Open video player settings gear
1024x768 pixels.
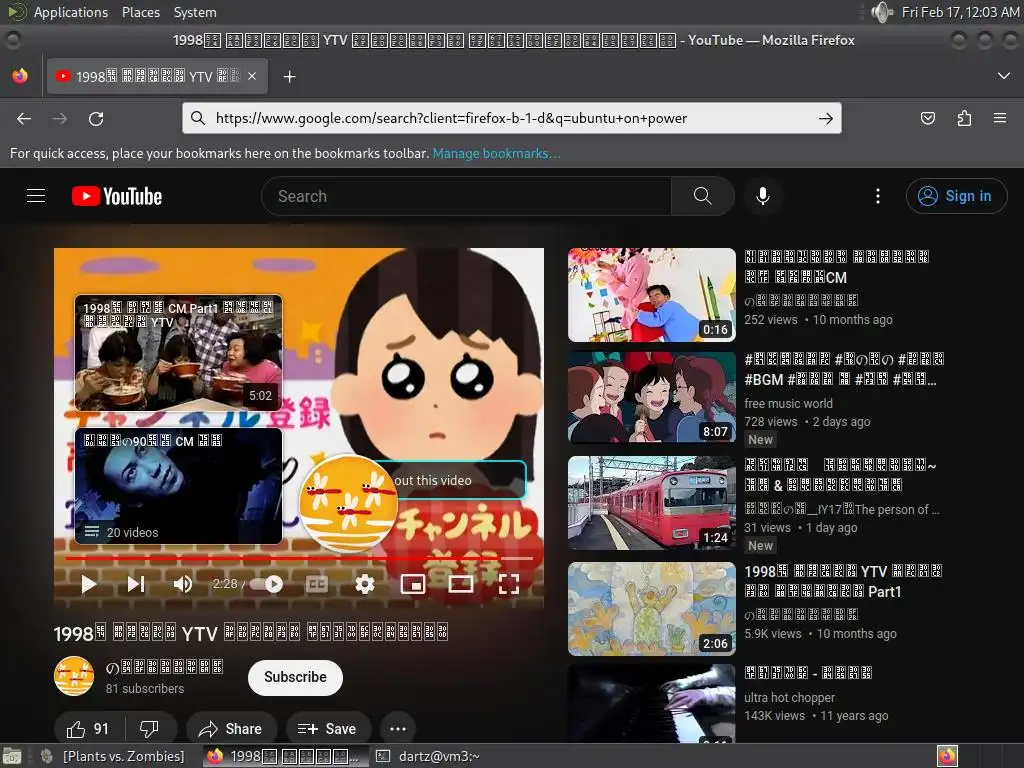coord(364,584)
